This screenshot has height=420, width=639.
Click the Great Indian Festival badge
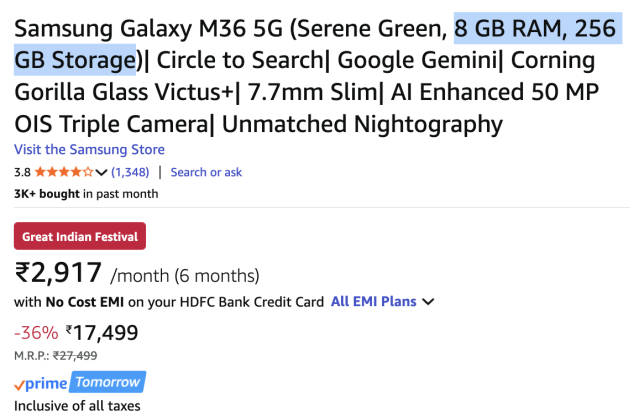pos(80,237)
